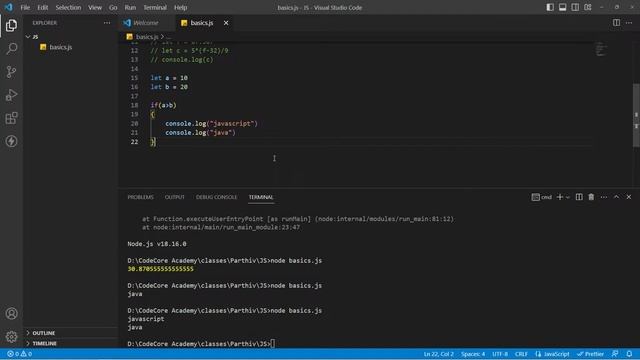Toggle bottom panel layout button

tap(562, 7)
